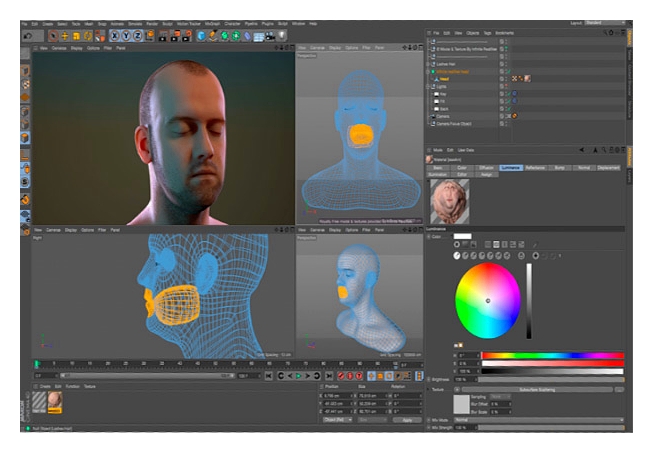Open the Character menu
The height and width of the screenshot is (453, 653).
(232, 24)
